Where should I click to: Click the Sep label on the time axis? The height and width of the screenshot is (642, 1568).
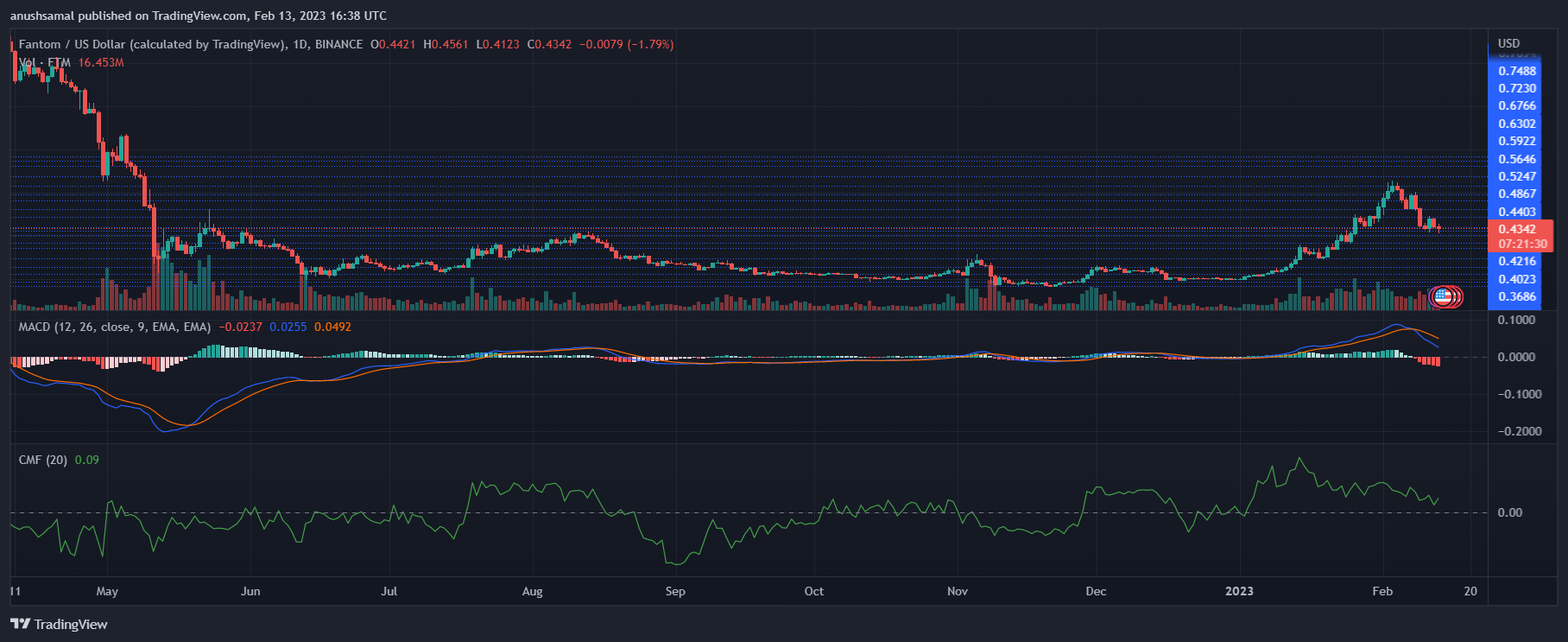675,591
